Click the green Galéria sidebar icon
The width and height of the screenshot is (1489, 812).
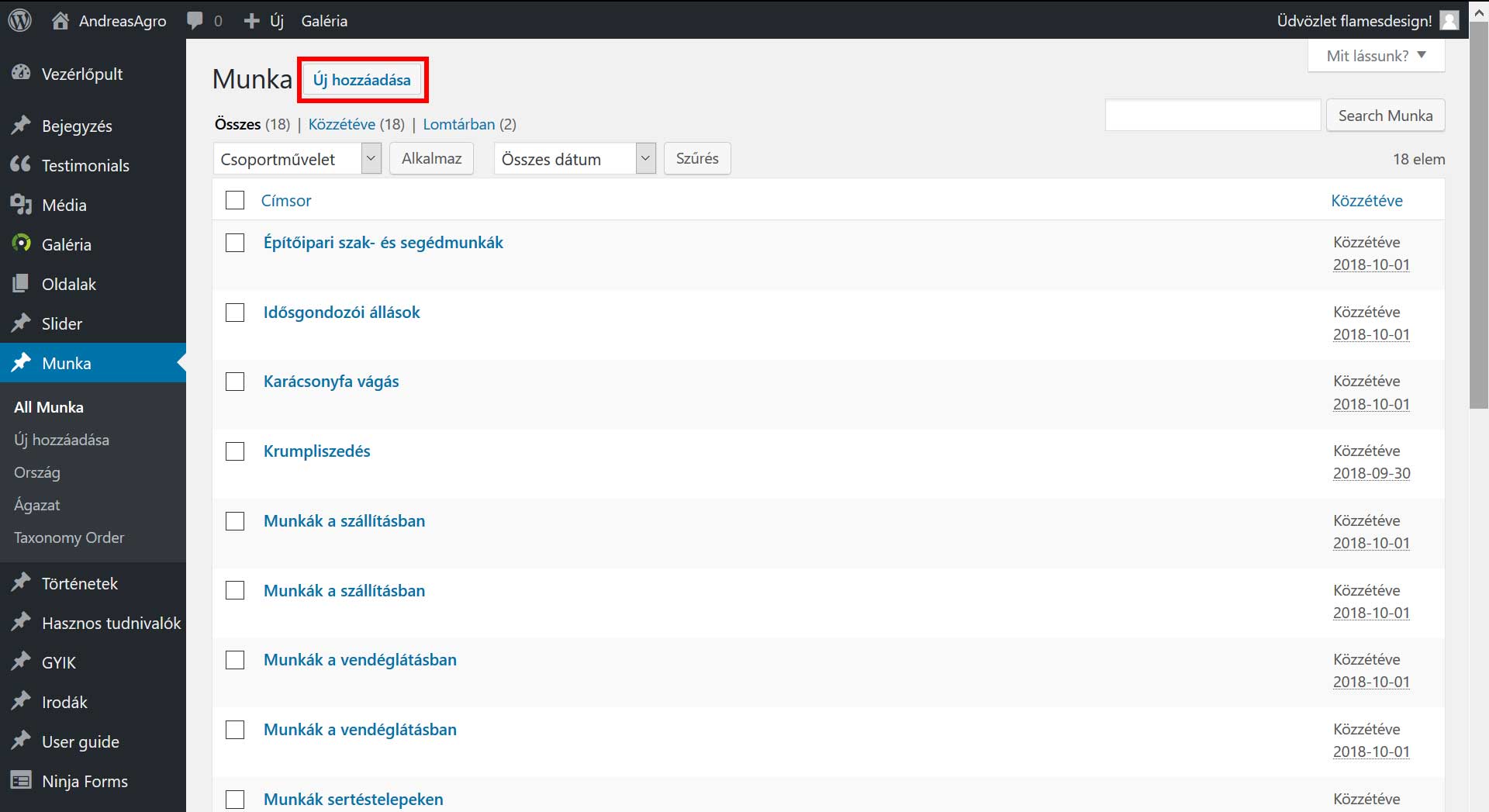[21, 244]
